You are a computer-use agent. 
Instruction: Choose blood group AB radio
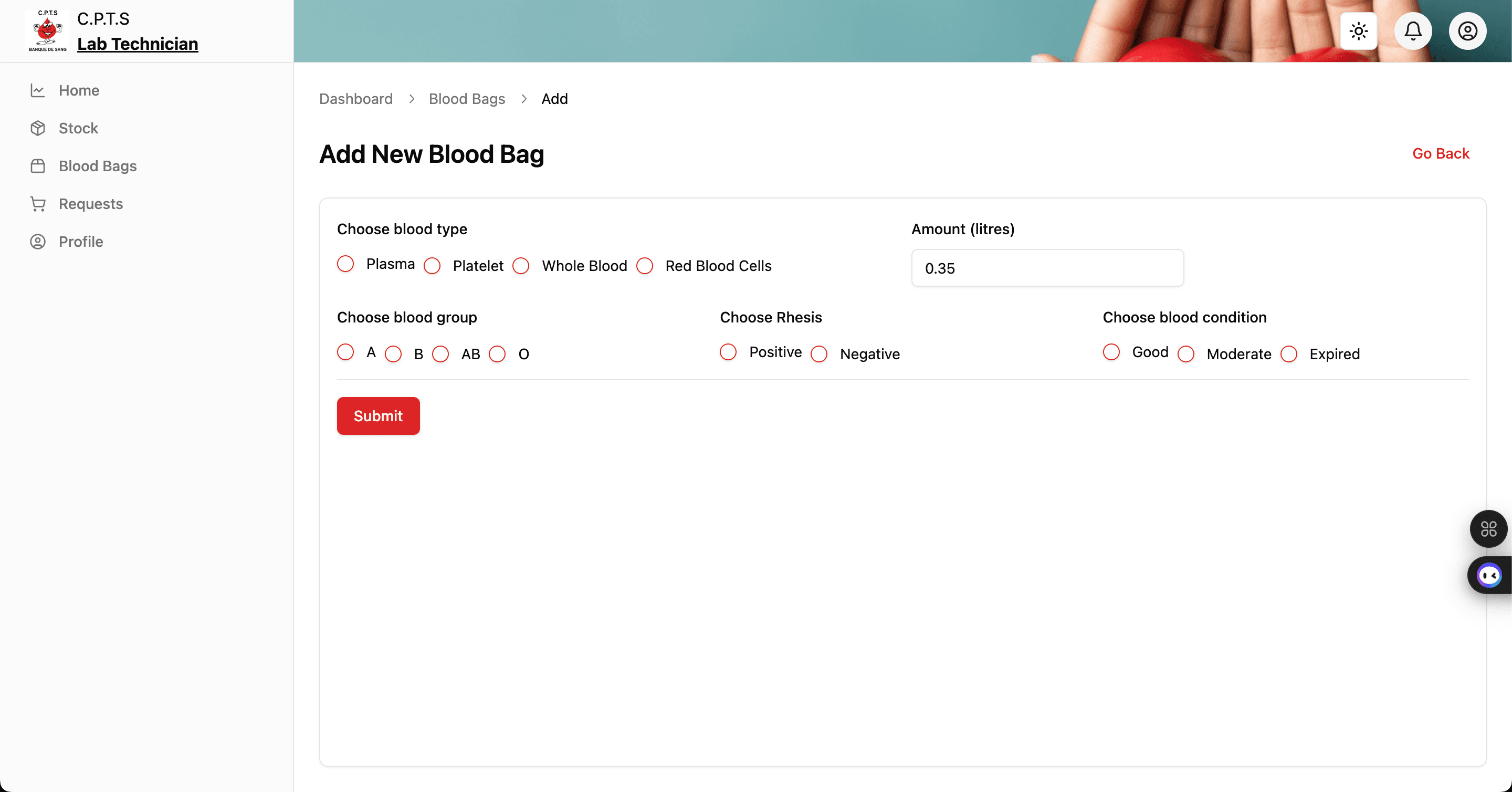[440, 354]
